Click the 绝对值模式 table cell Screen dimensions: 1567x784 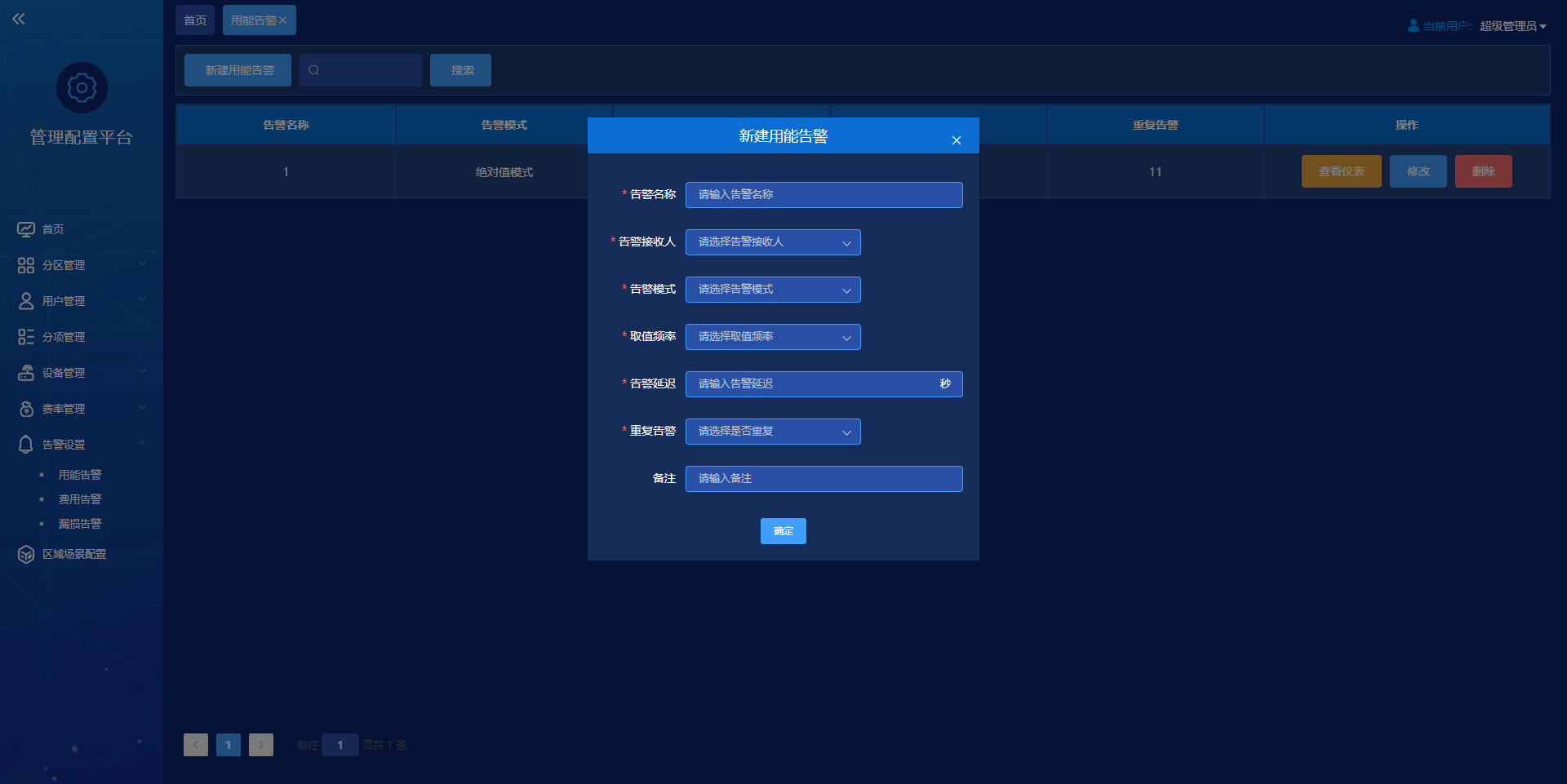click(x=504, y=172)
